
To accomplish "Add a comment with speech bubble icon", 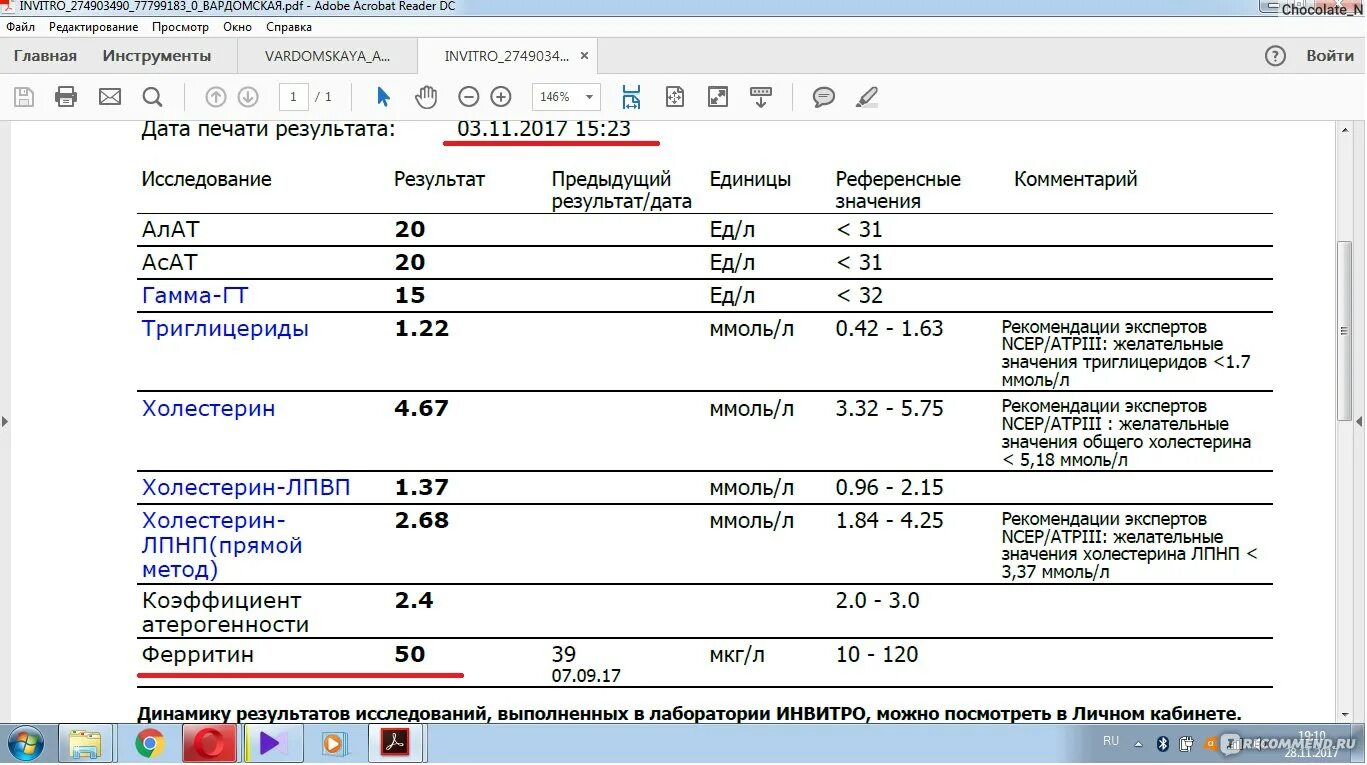I will click(x=824, y=97).
